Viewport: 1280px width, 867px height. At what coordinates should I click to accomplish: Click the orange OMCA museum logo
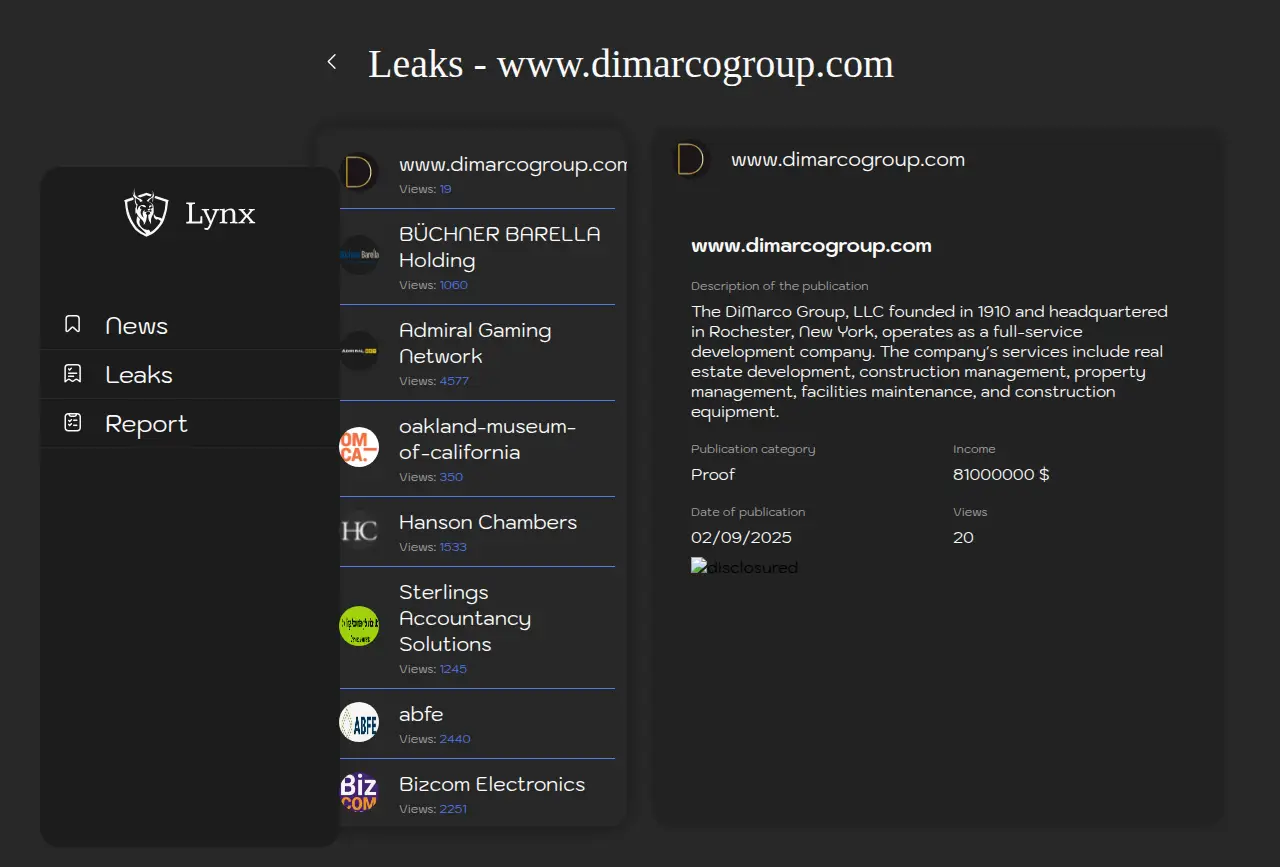[359, 447]
